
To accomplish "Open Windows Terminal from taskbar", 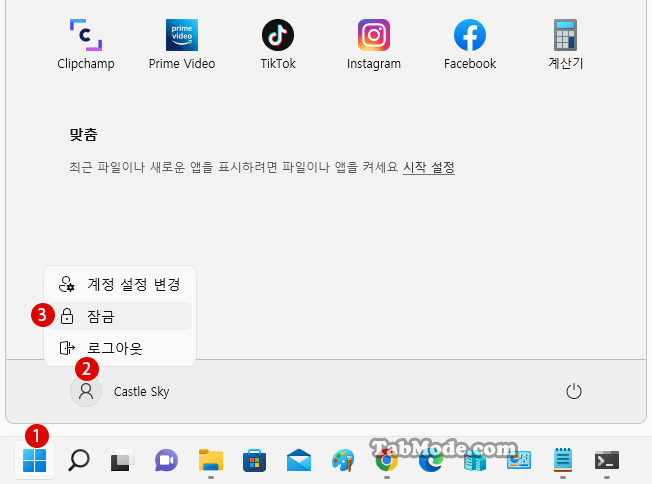I will click(607, 460).
